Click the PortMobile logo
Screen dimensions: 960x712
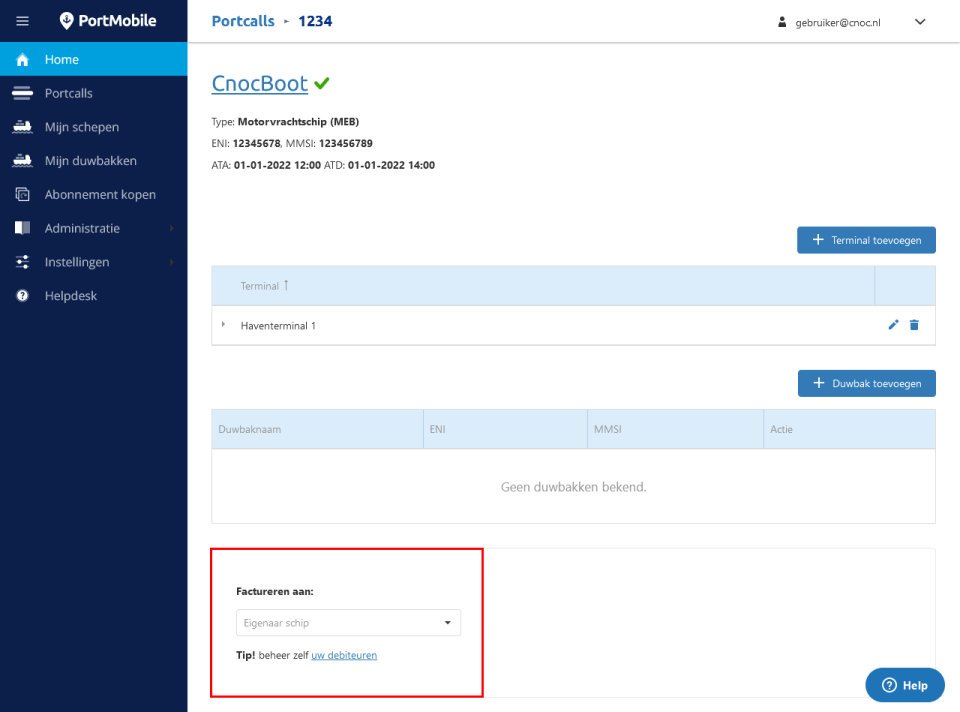tap(108, 21)
